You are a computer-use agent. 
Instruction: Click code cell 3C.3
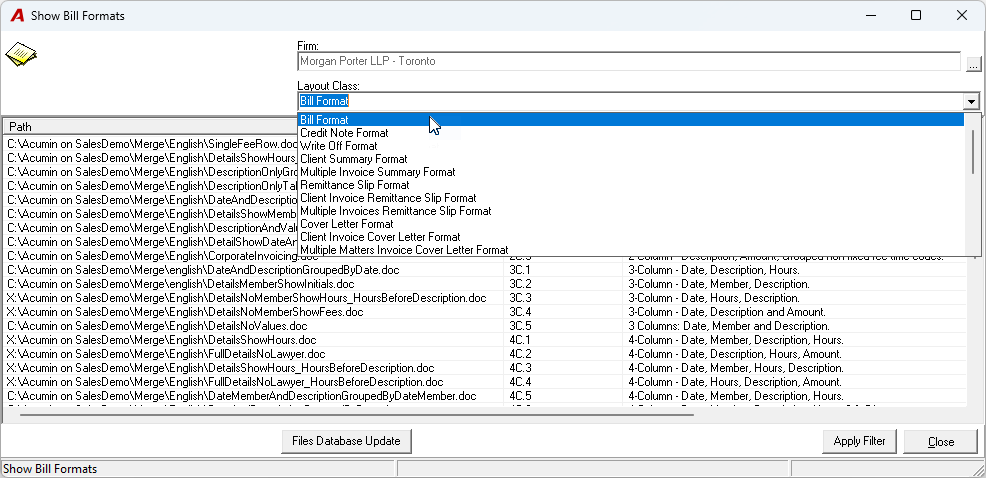pyautogui.click(x=520, y=298)
